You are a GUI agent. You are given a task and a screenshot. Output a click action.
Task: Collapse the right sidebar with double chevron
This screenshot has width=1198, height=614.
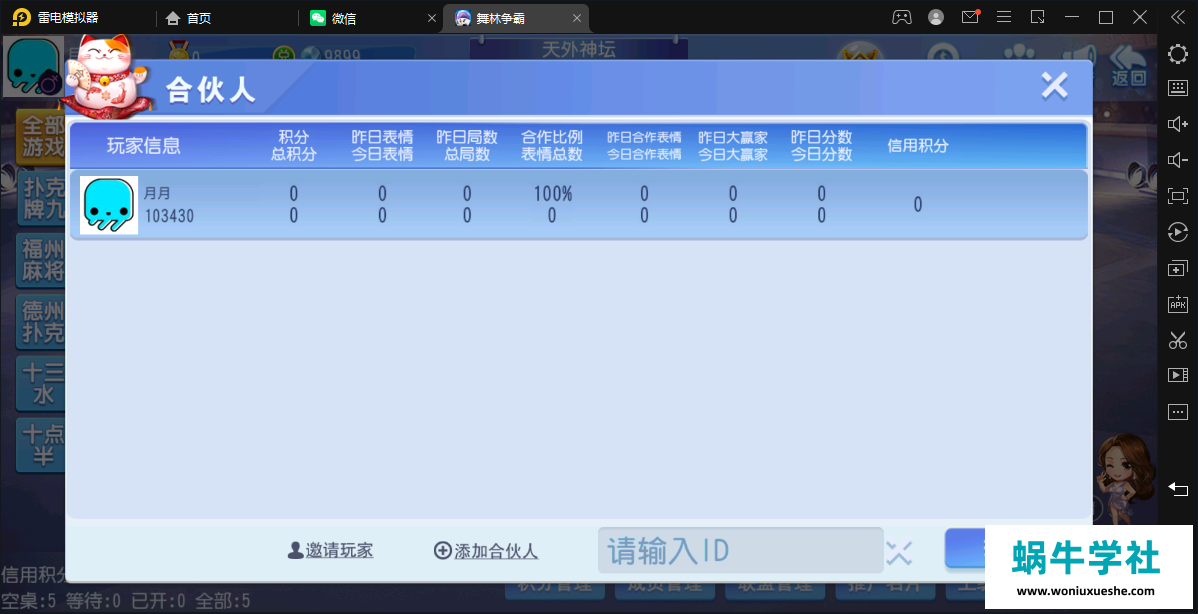click(1178, 17)
